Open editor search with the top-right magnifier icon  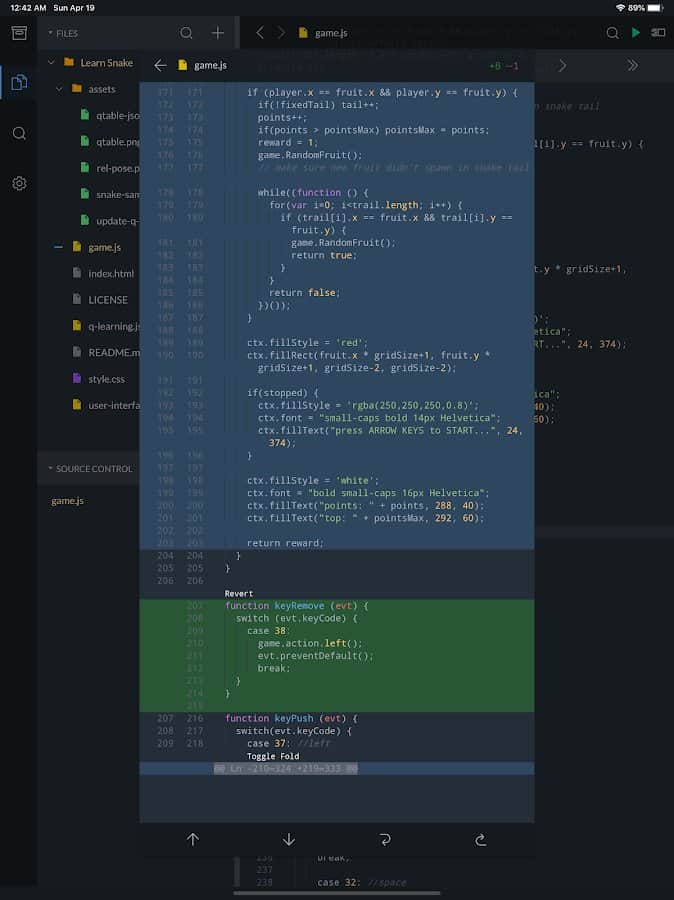(611, 32)
